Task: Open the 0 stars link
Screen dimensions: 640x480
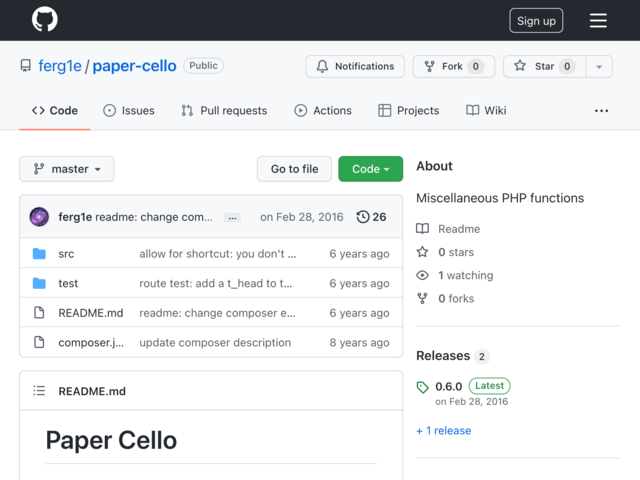Action: [456, 252]
